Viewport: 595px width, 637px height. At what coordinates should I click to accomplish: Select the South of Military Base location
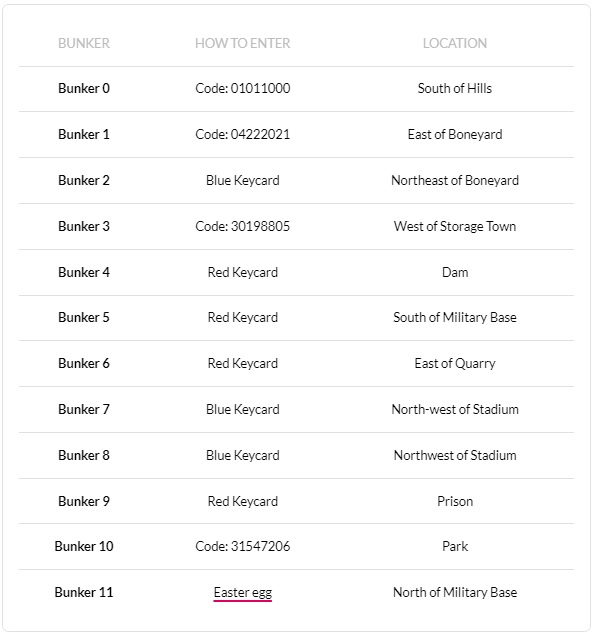(455, 317)
